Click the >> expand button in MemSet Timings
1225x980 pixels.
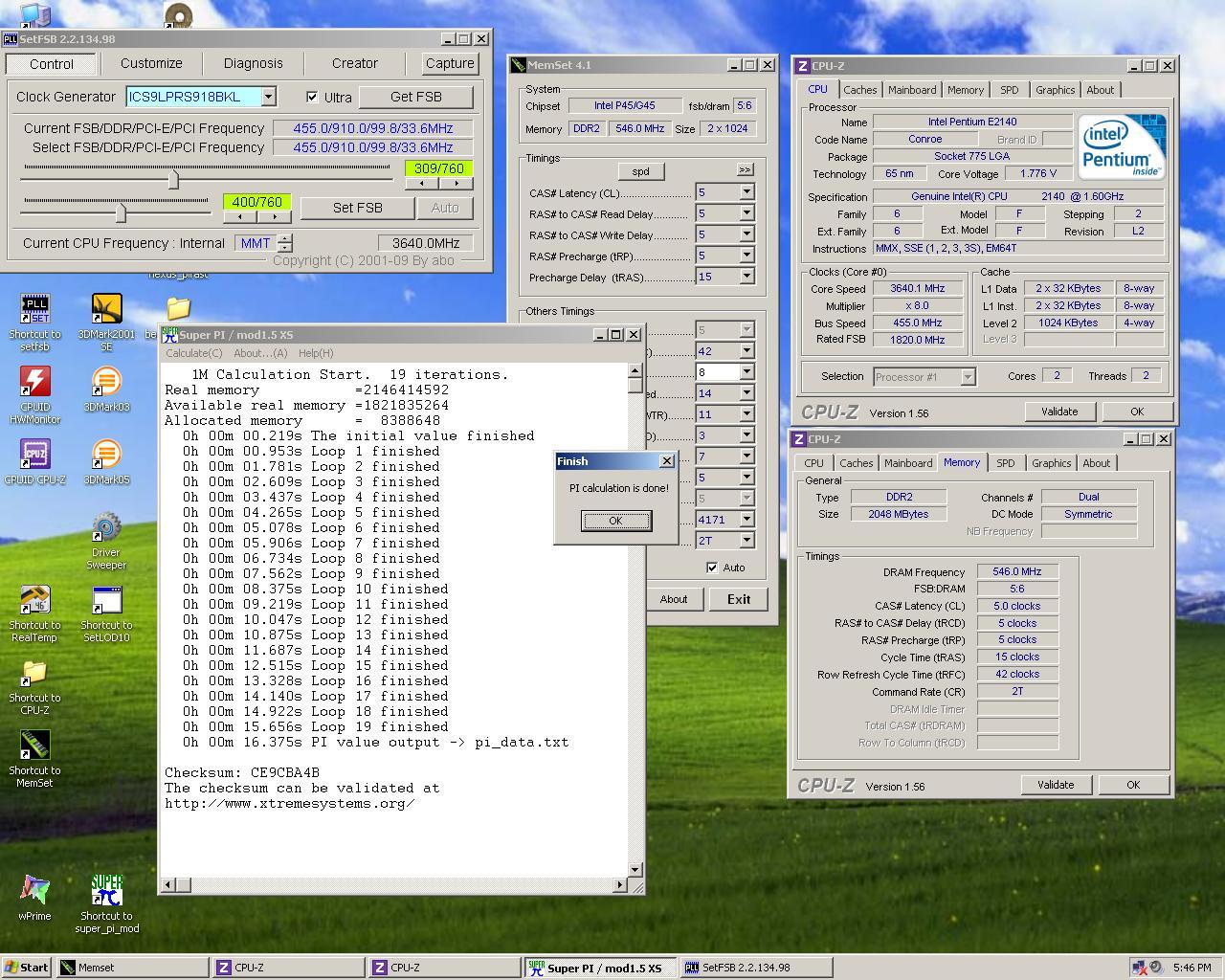745,169
